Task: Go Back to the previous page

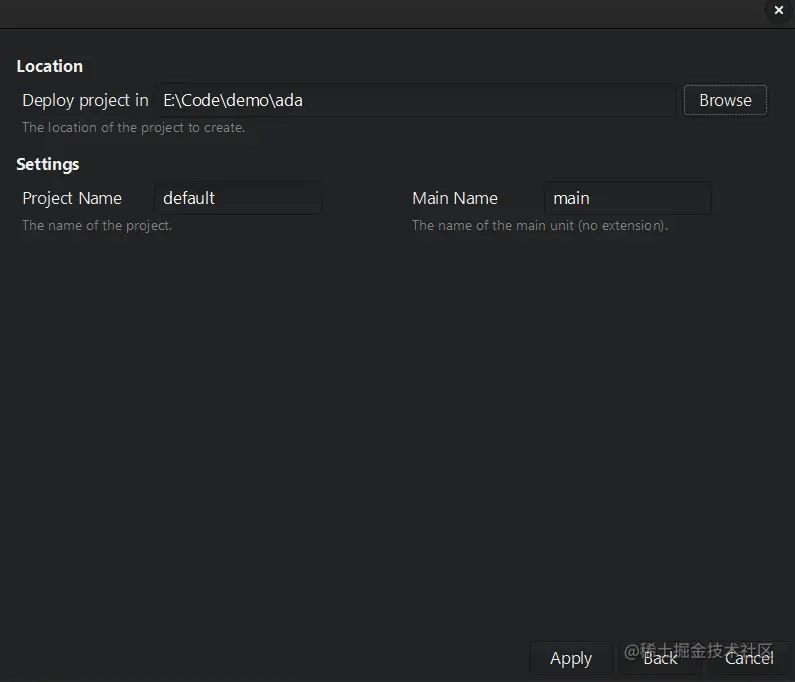Action: point(660,658)
